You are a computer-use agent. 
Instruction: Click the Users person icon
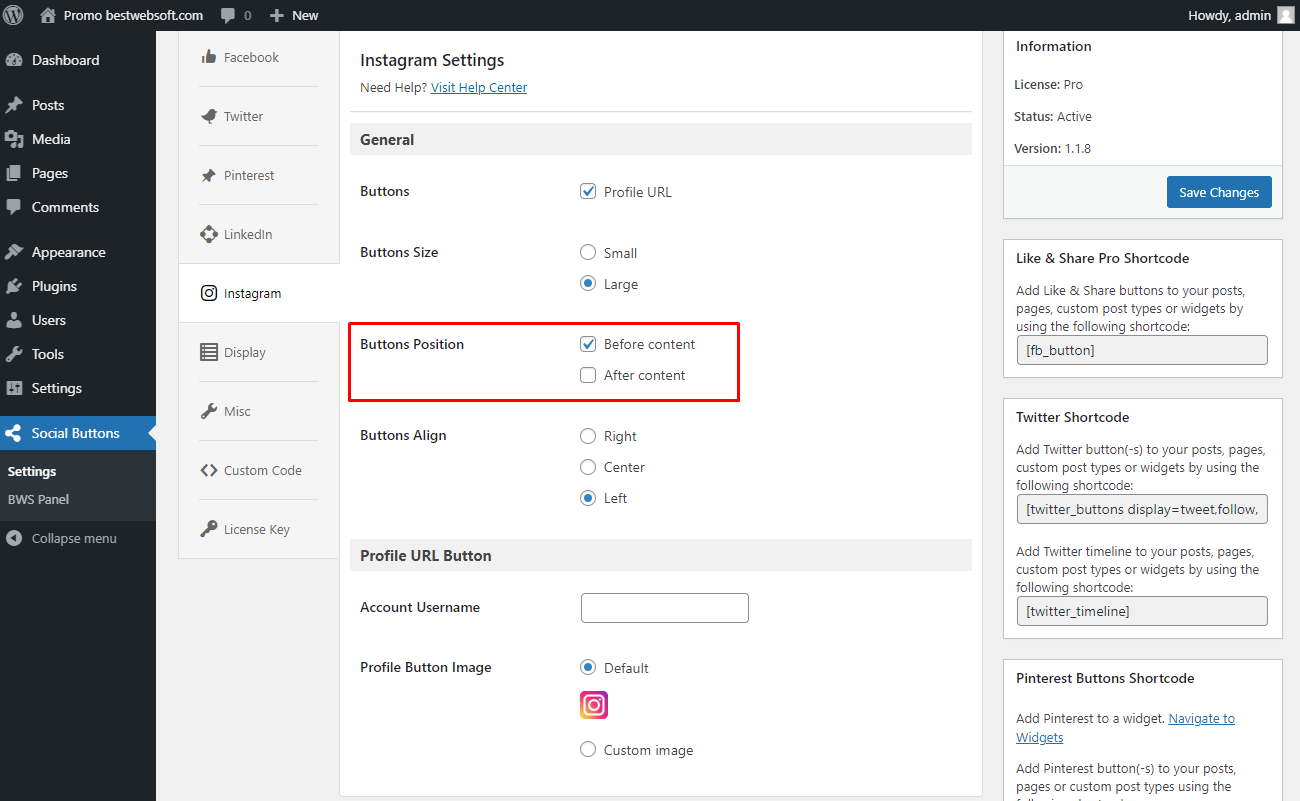pyautogui.click(x=14, y=320)
